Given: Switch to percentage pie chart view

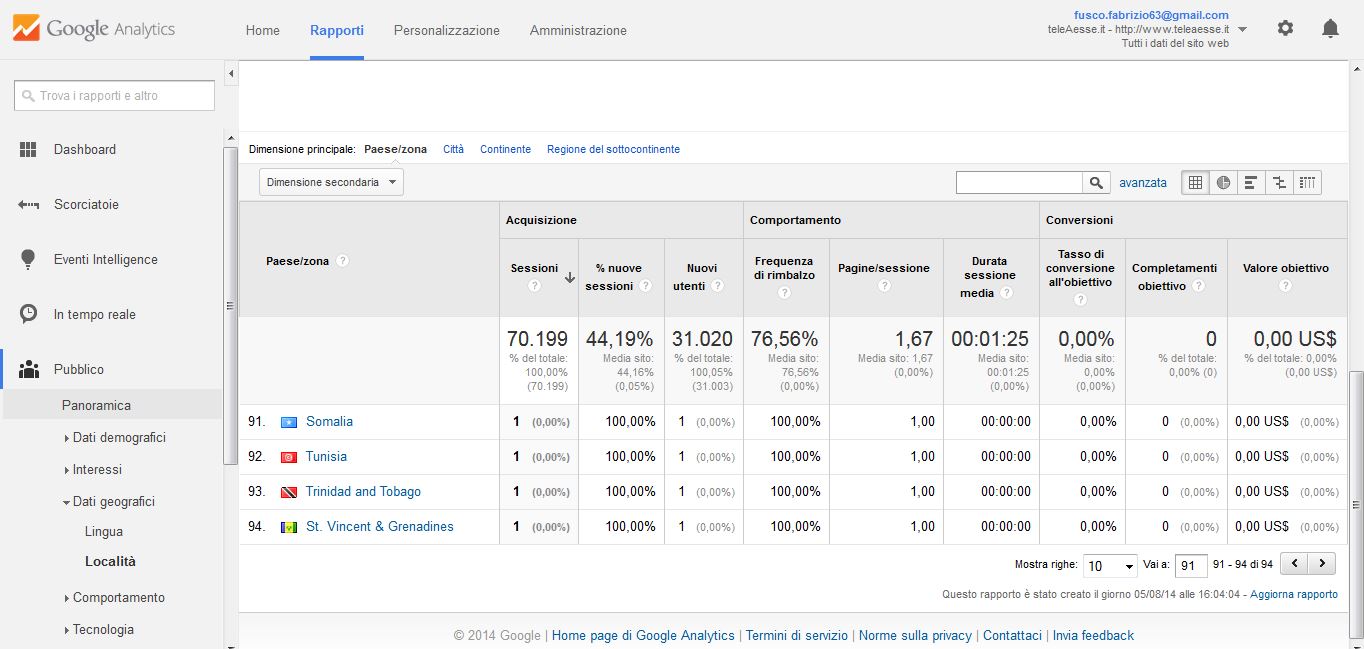Looking at the screenshot, I should pyautogui.click(x=1223, y=183).
